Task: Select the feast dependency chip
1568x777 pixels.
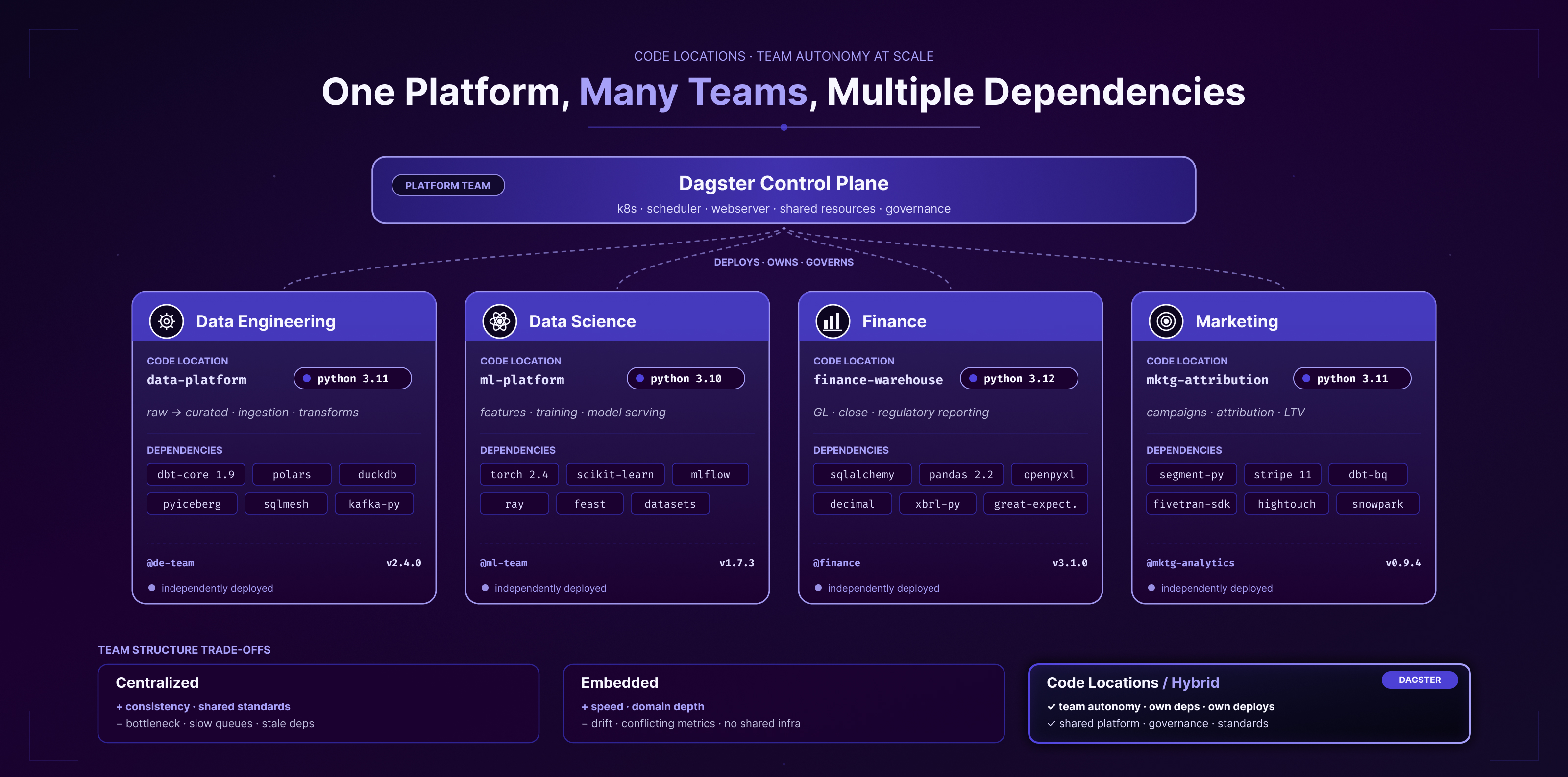Action: point(590,504)
